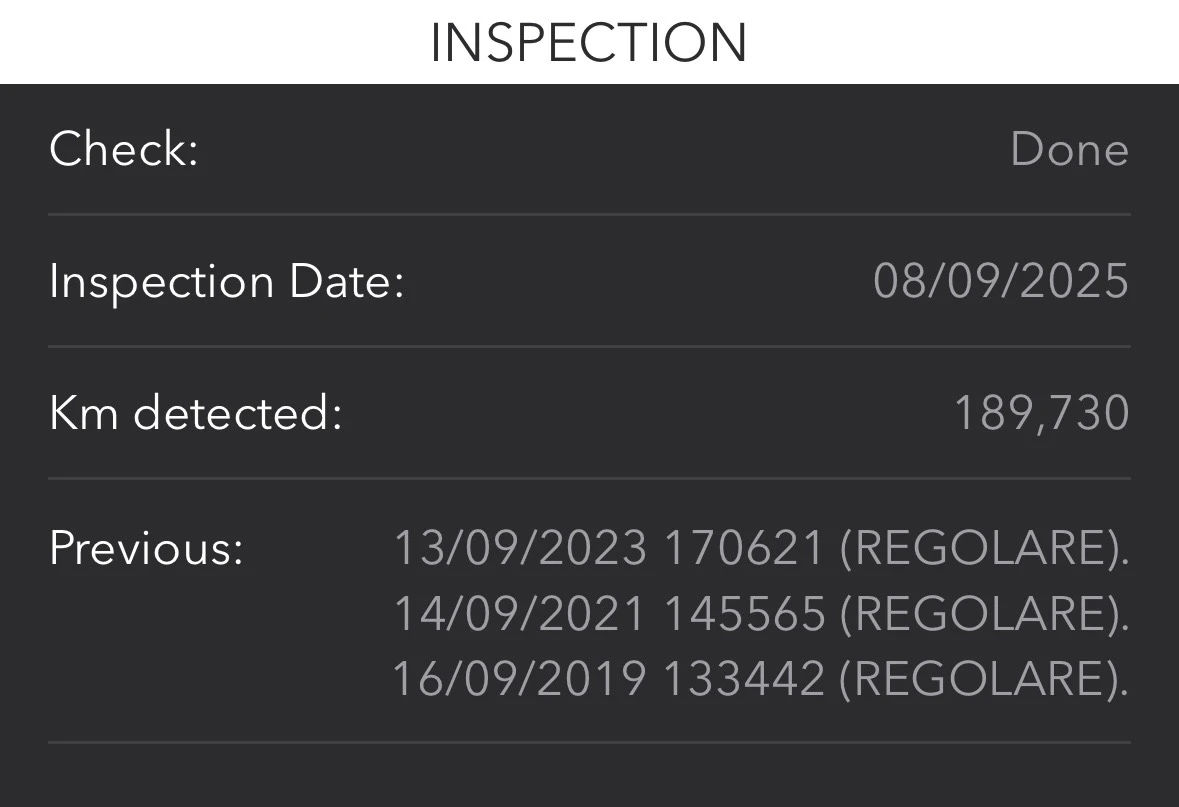The height and width of the screenshot is (807, 1179).
Task: Click the divider line beneath the Check row
Action: [x=590, y=214]
